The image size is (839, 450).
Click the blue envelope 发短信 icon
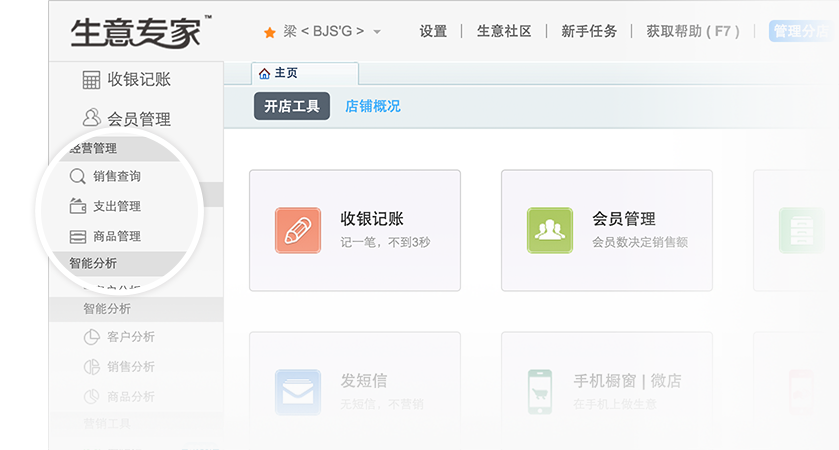(298, 392)
